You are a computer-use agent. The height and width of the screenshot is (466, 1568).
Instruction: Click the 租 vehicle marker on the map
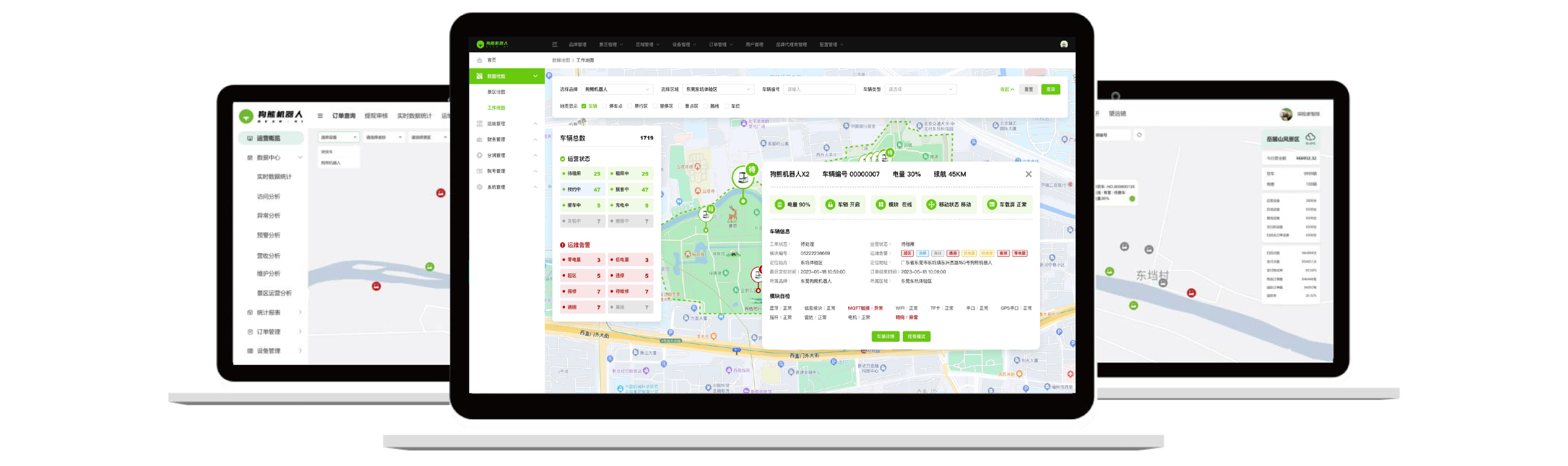click(706, 214)
